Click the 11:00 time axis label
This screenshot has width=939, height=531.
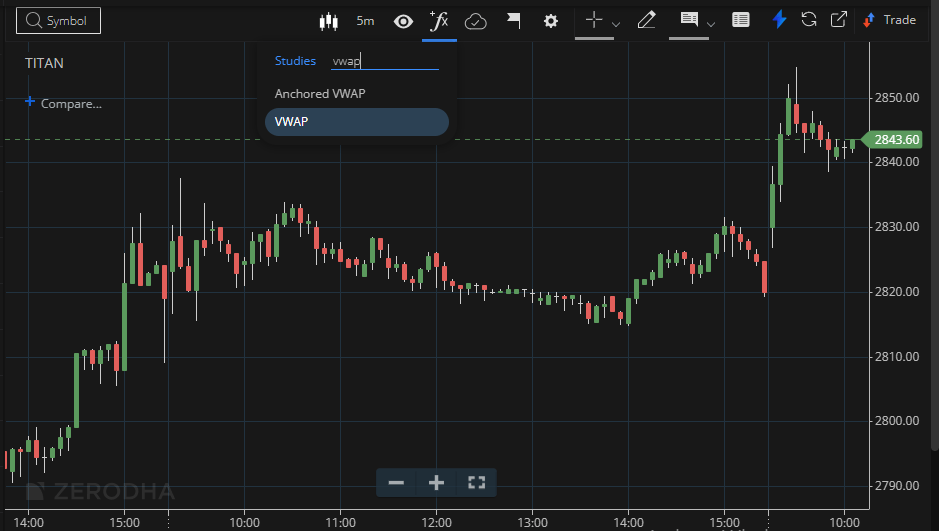coord(340,523)
